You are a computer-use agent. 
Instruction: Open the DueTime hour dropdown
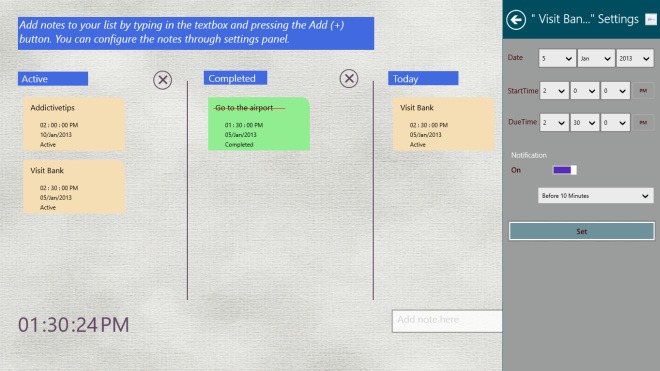pos(554,123)
